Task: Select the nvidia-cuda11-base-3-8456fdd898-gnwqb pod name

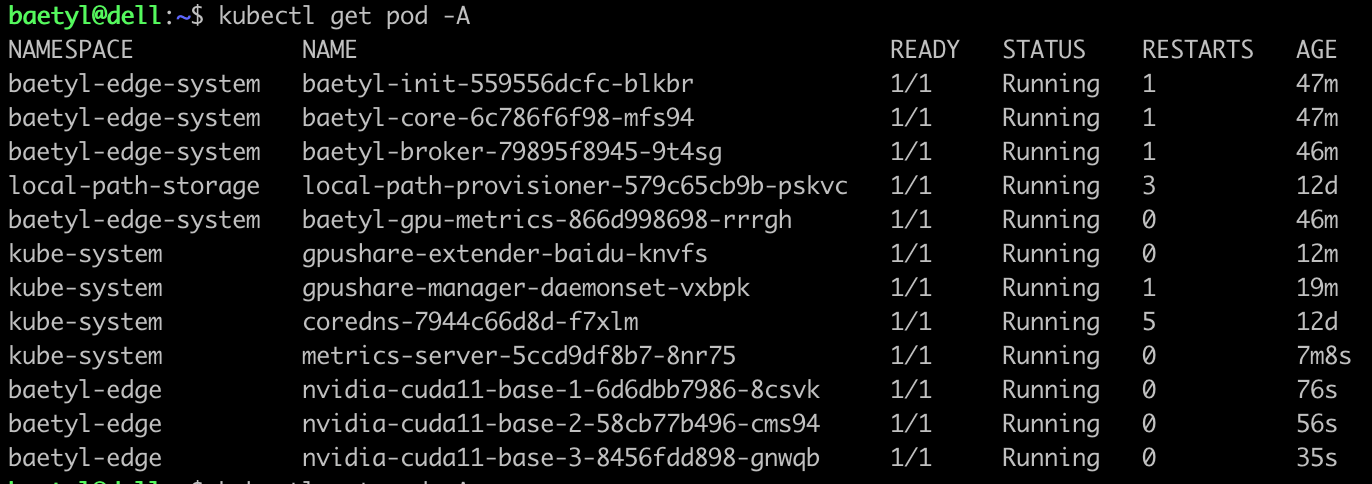Action: (561, 458)
